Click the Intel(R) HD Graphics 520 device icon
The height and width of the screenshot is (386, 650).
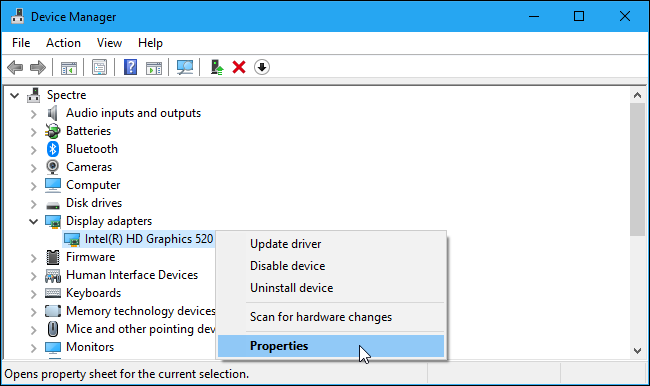(72, 240)
